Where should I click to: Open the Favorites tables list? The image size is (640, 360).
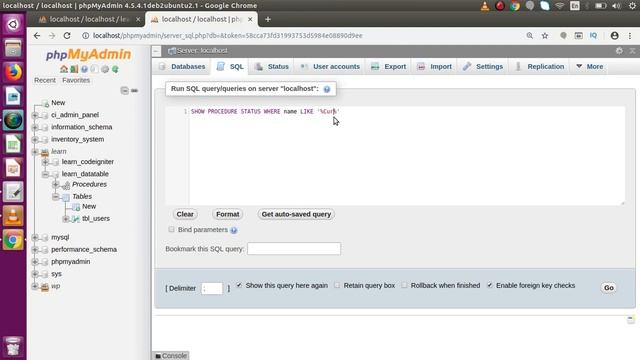(76, 80)
